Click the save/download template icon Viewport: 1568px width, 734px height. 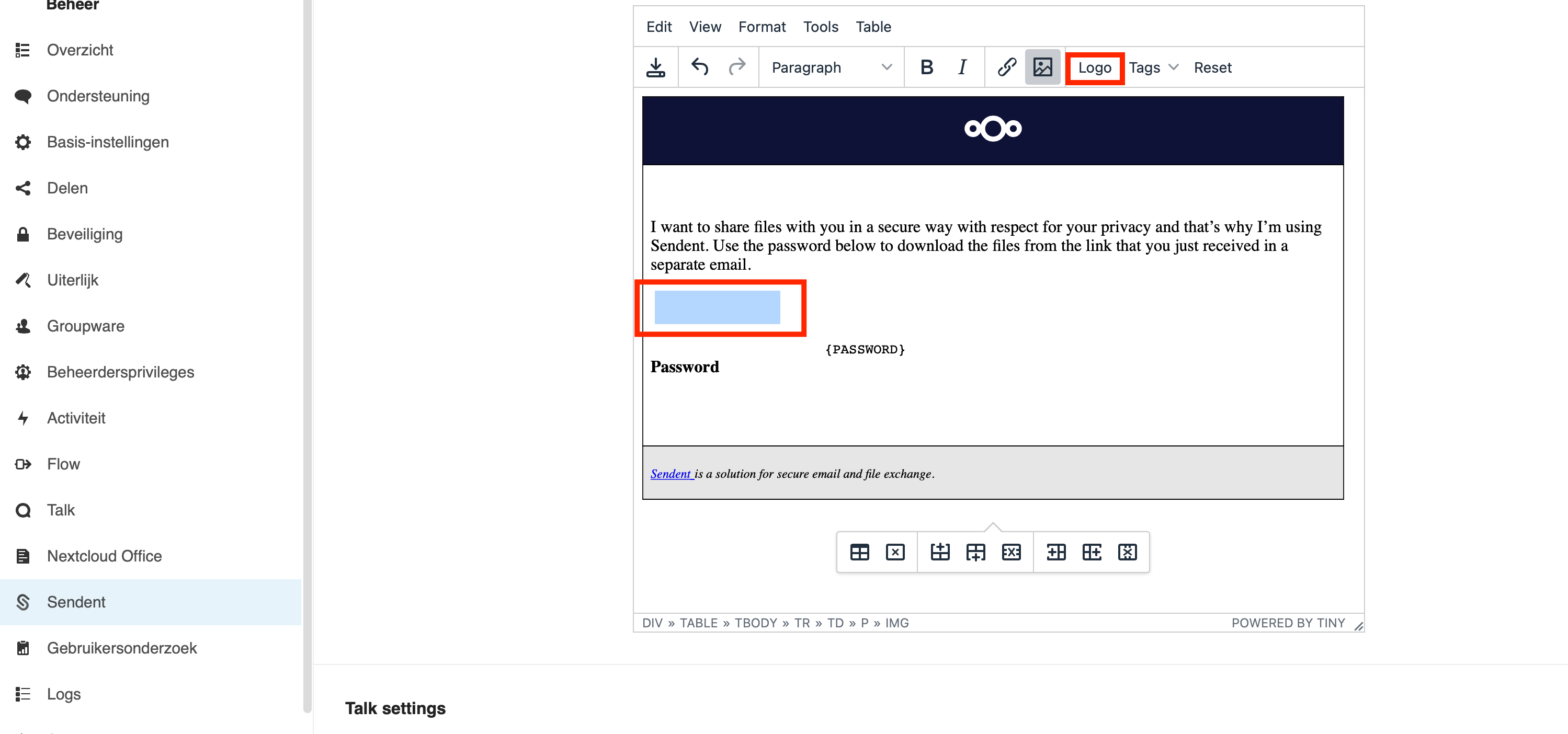(x=655, y=67)
